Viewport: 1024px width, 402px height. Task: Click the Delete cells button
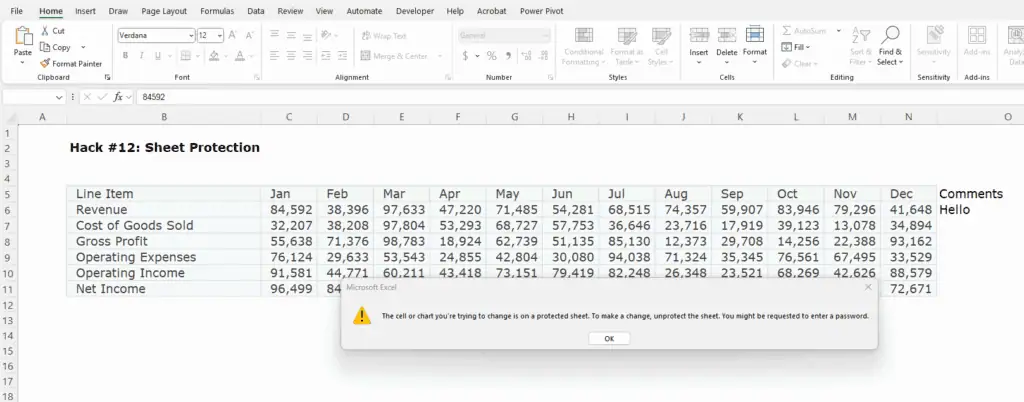coord(727,46)
